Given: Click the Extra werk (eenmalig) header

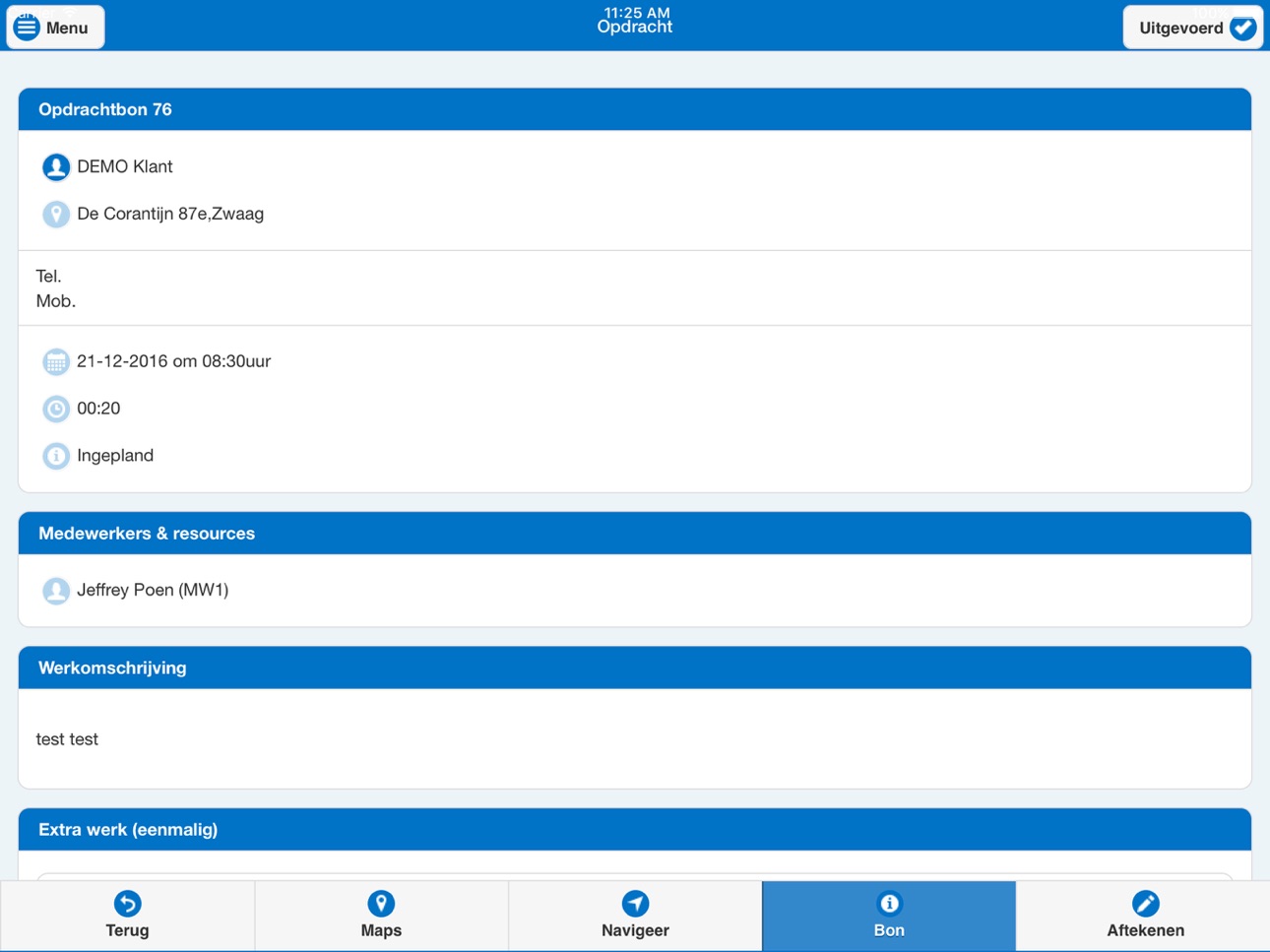Looking at the screenshot, I should tap(635, 830).
